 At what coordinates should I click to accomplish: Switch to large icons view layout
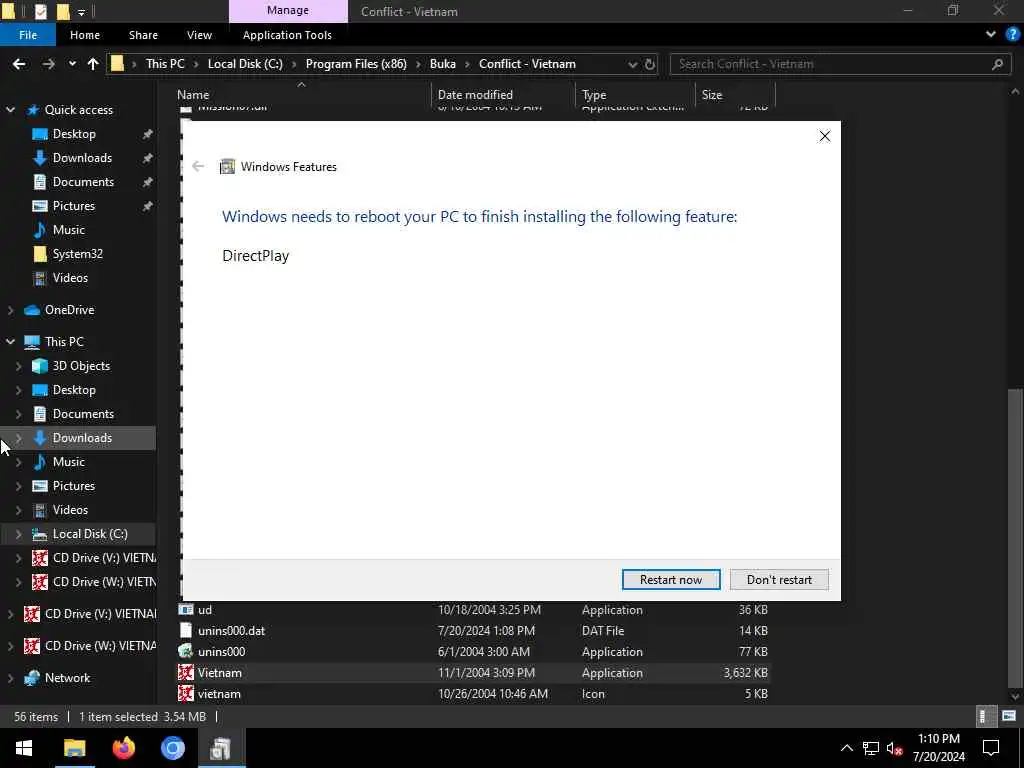(x=1009, y=716)
